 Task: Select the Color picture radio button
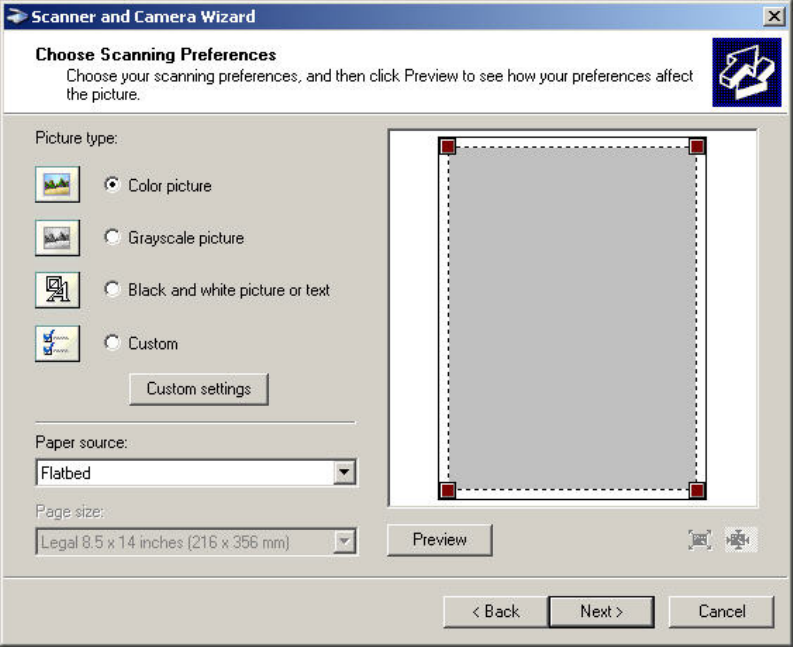(x=112, y=185)
